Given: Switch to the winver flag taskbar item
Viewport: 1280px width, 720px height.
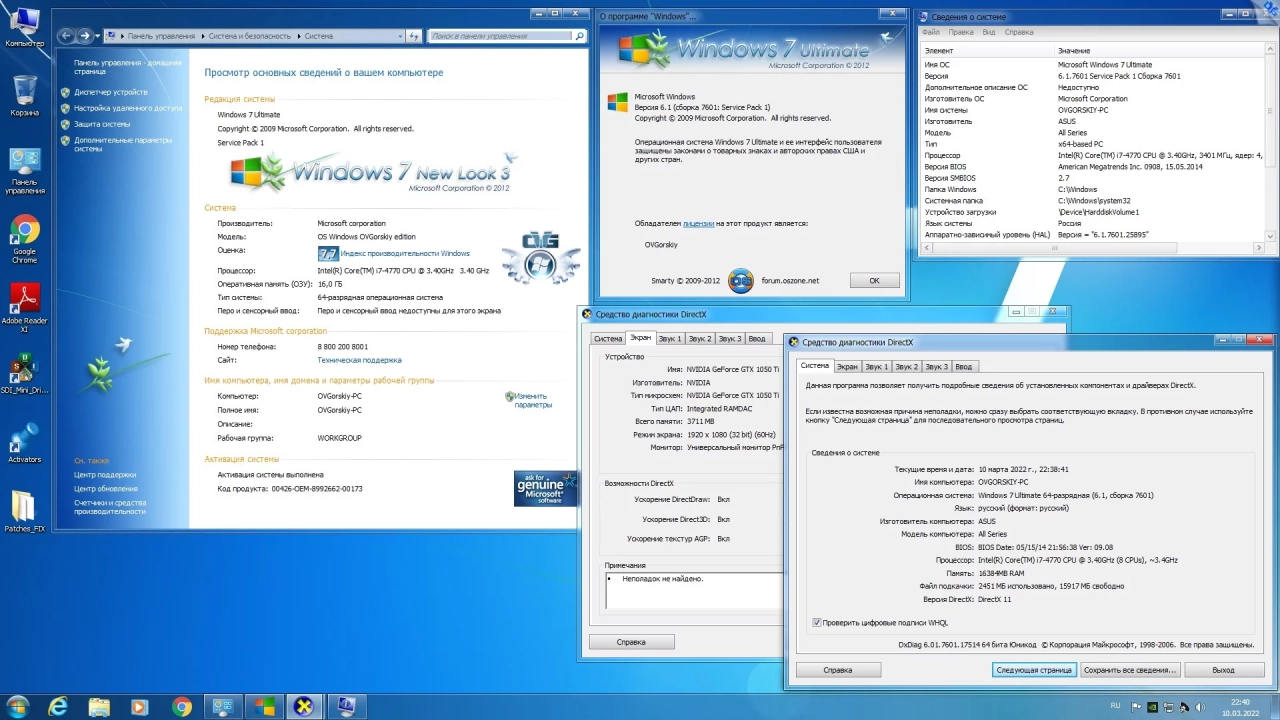Looking at the screenshot, I should (263, 707).
